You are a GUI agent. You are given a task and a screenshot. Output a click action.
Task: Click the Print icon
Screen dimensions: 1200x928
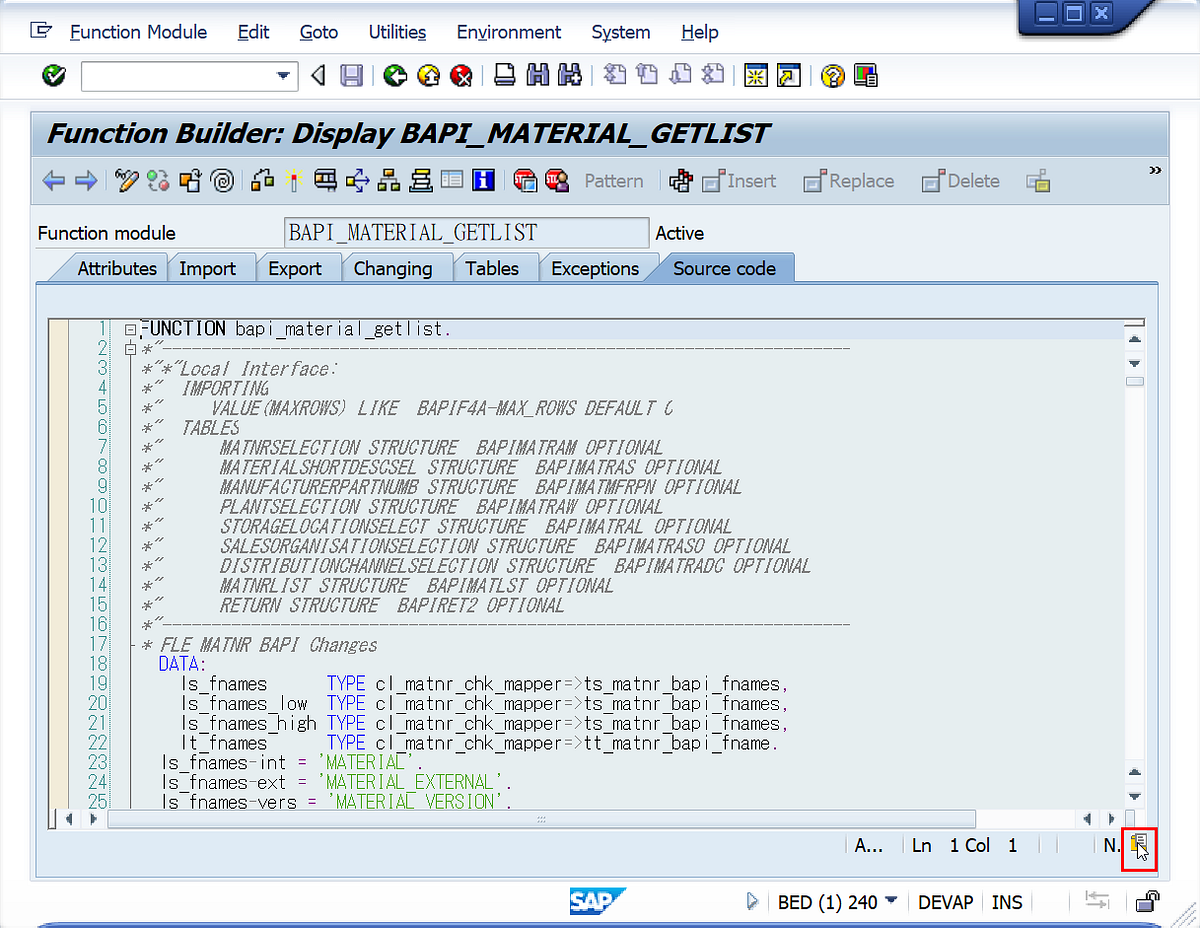(505, 75)
